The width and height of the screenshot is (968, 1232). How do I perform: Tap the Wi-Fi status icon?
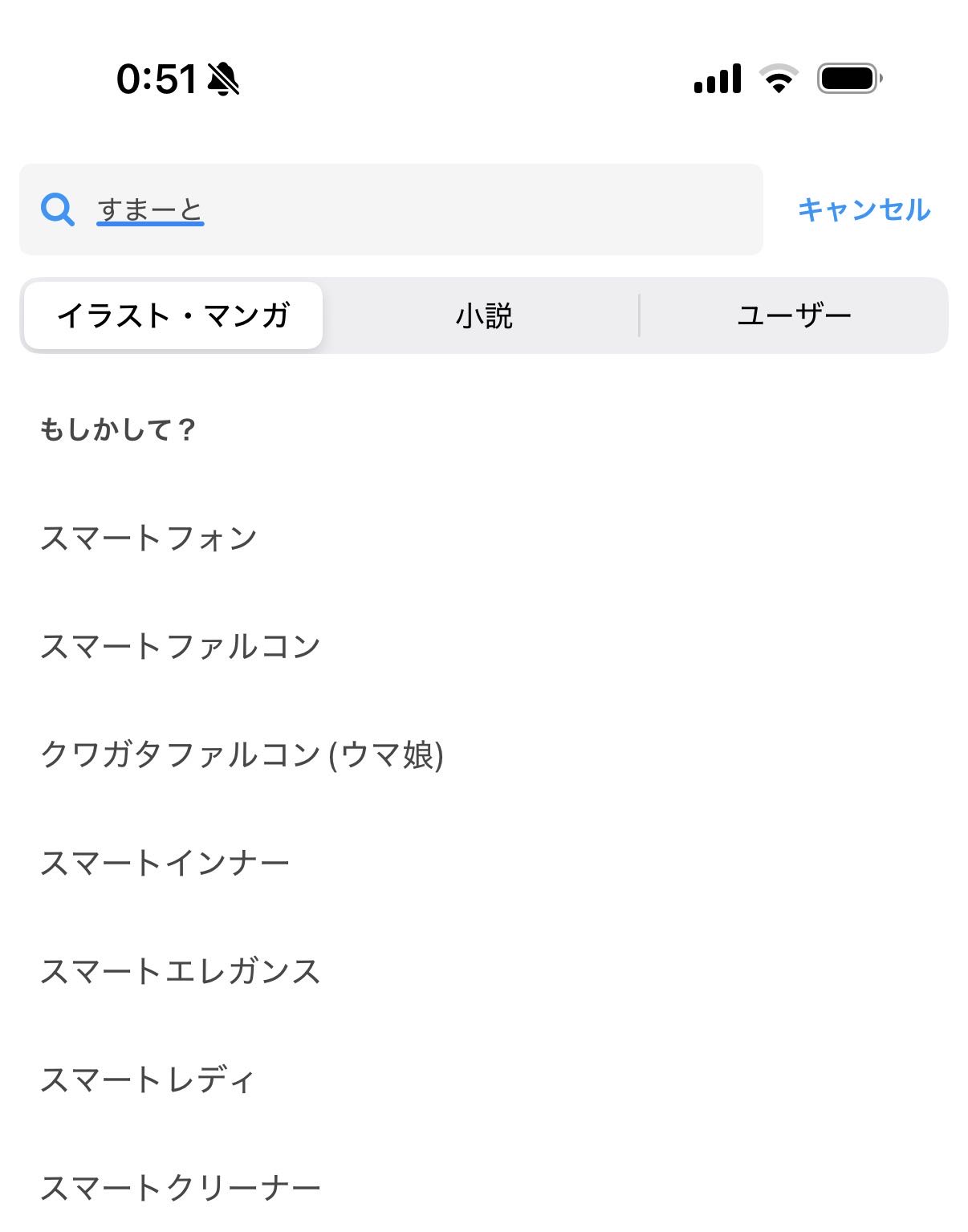coord(779,79)
